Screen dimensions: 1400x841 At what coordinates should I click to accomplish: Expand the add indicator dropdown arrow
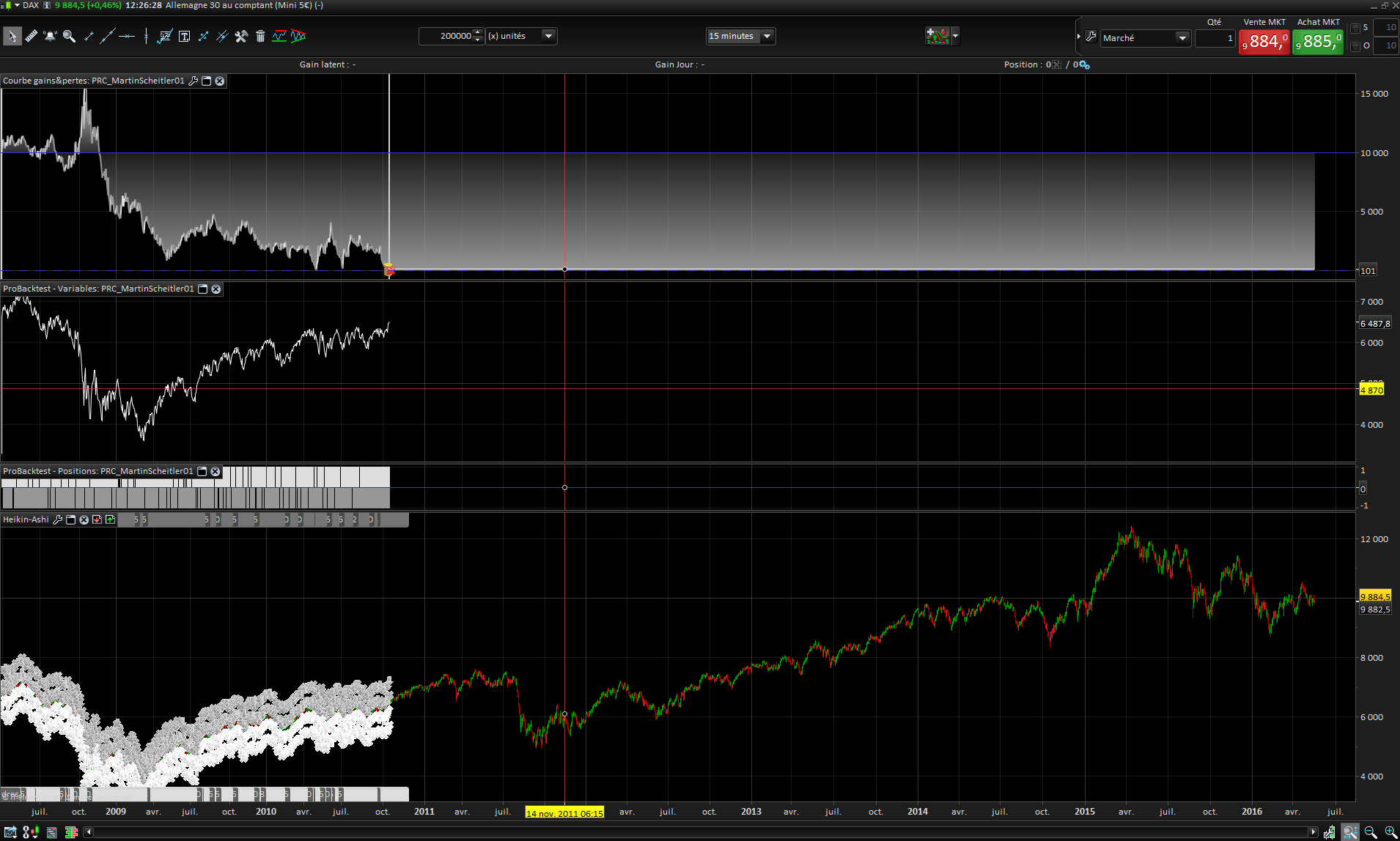[x=955, y=36]
